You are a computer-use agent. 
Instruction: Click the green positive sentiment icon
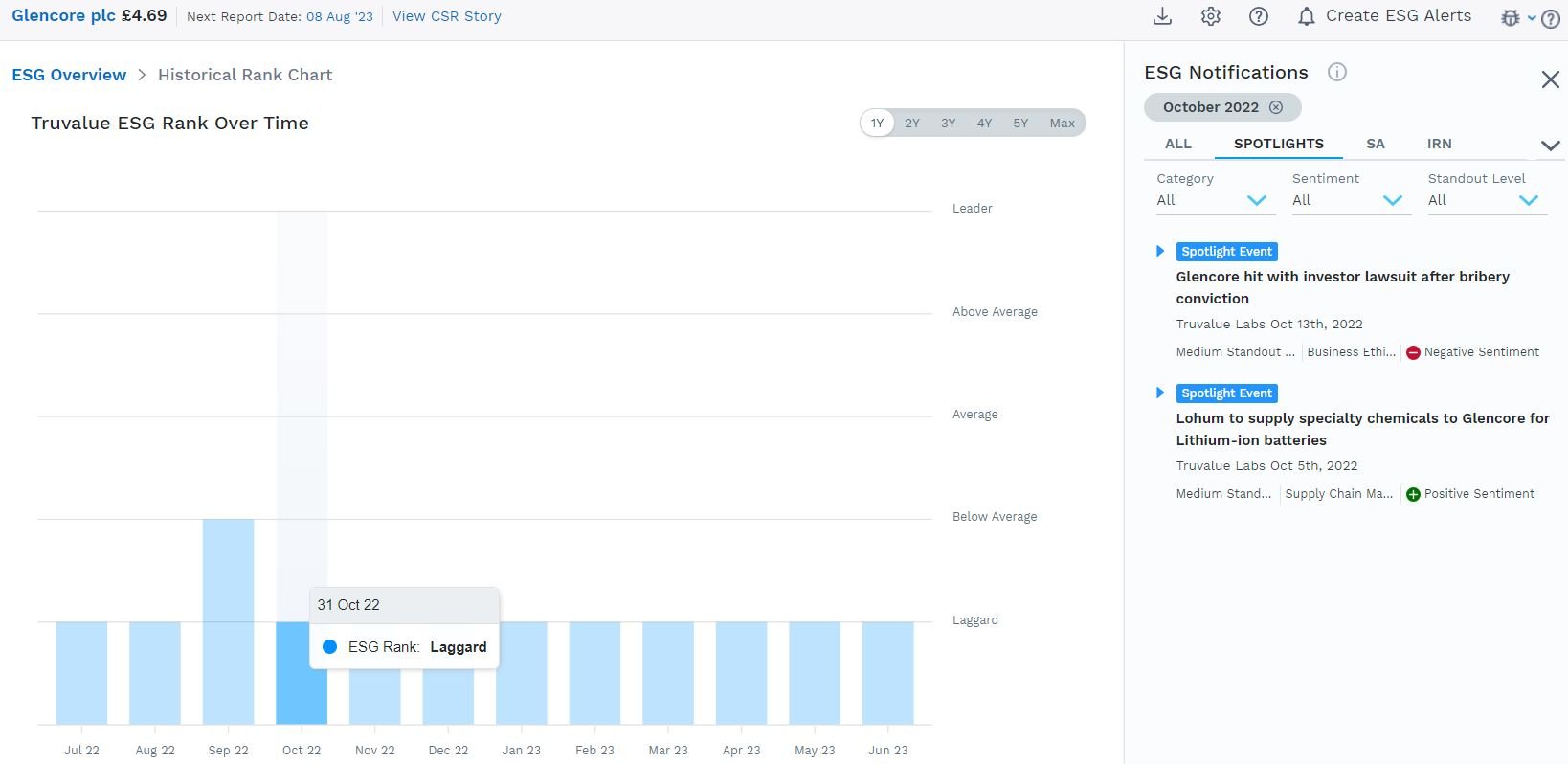[x=1413, y=494]
